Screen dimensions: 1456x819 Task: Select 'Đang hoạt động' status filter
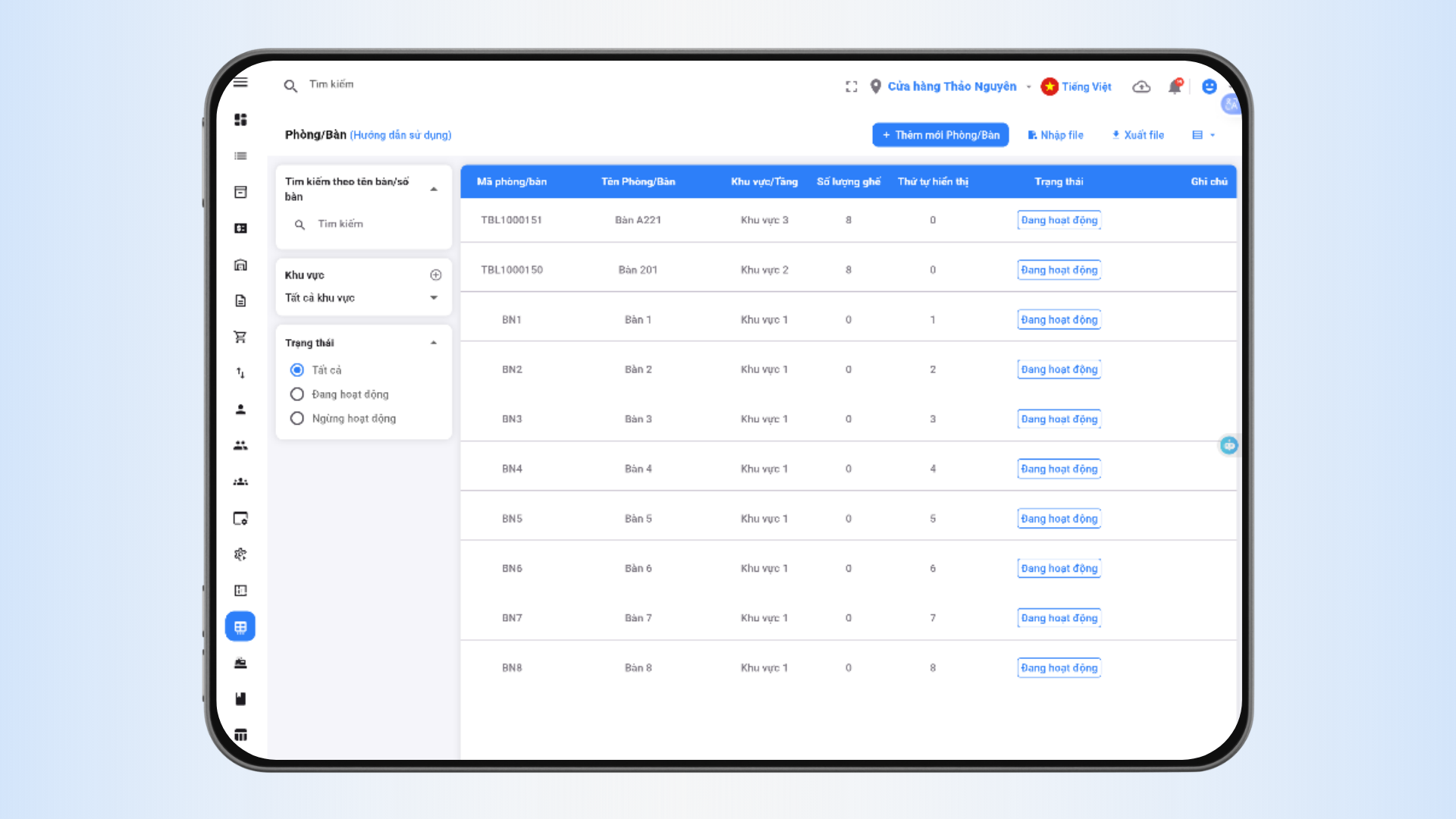tap(297, 394)
